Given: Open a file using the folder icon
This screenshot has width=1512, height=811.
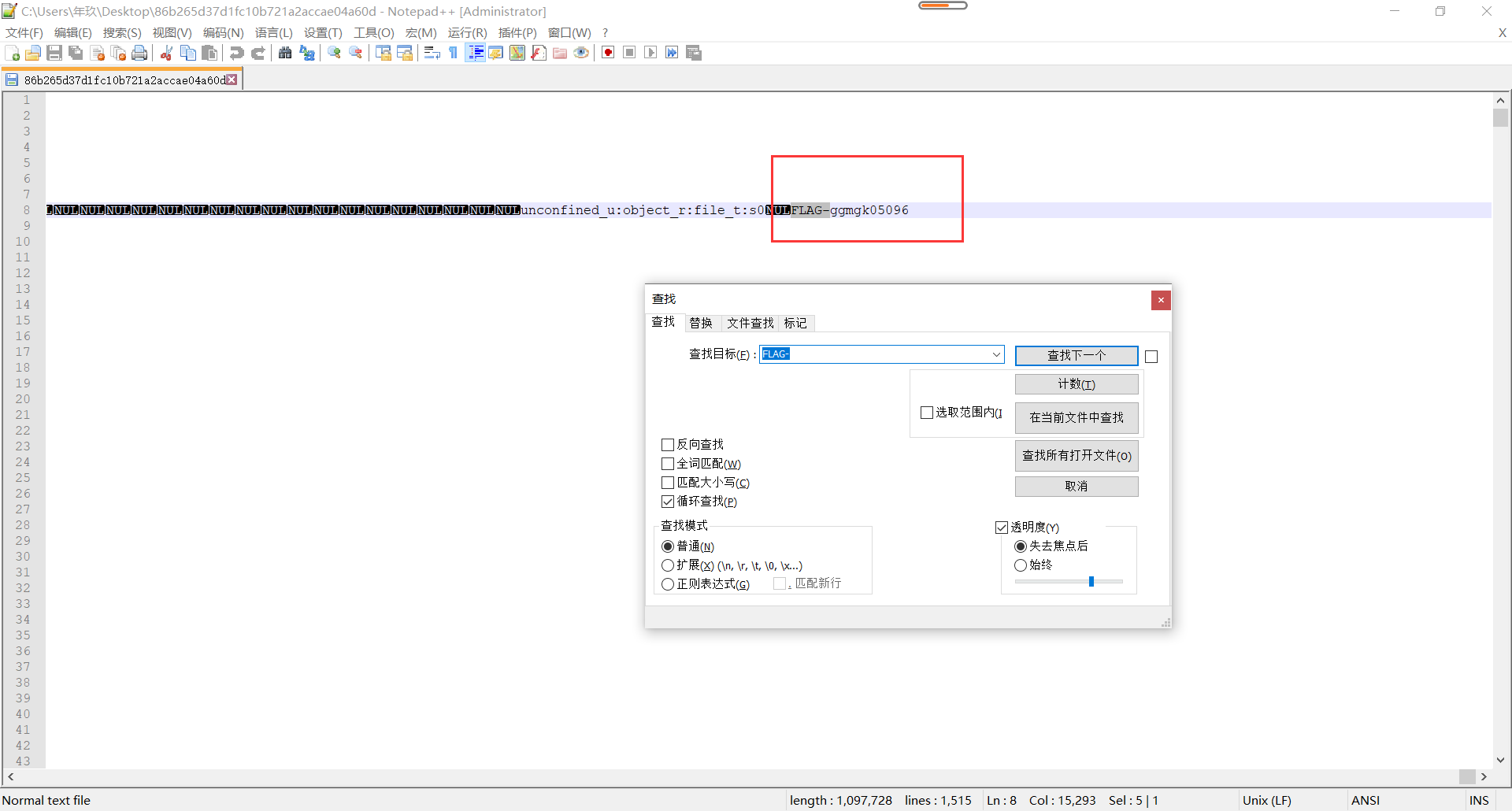Looking at the screenshot, I should click(x=33, y=53).
